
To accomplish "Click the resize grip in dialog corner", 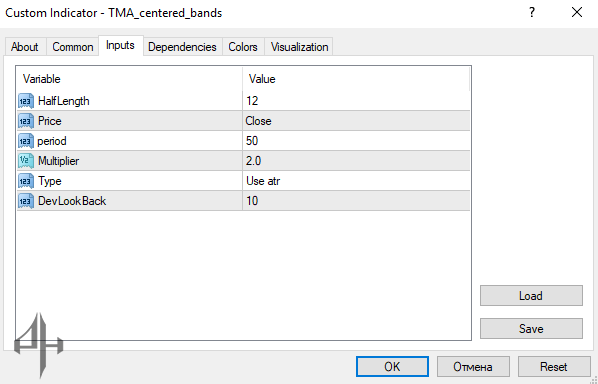I will coord(593,380).
